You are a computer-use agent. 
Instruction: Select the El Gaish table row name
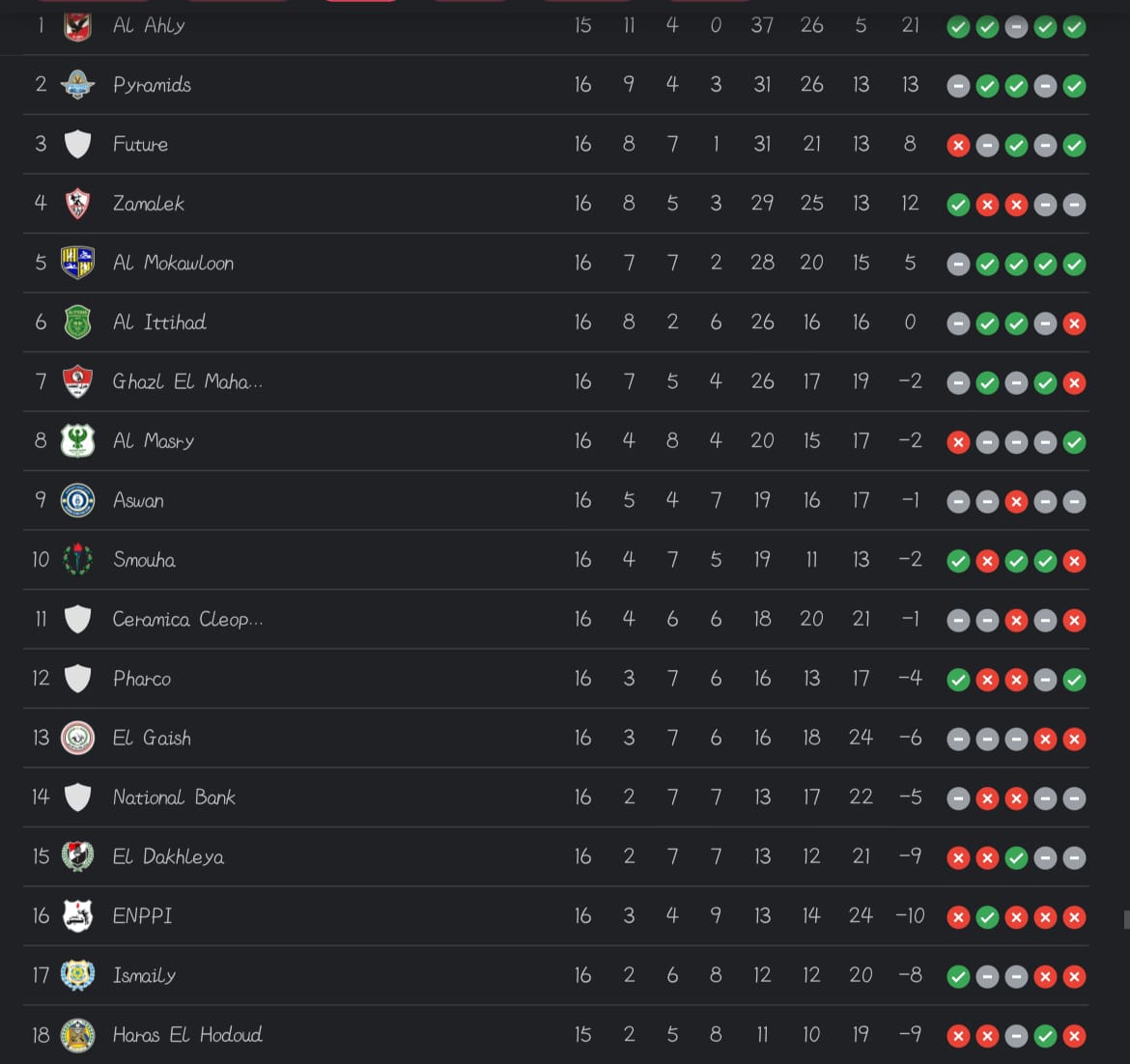[152, 739]
